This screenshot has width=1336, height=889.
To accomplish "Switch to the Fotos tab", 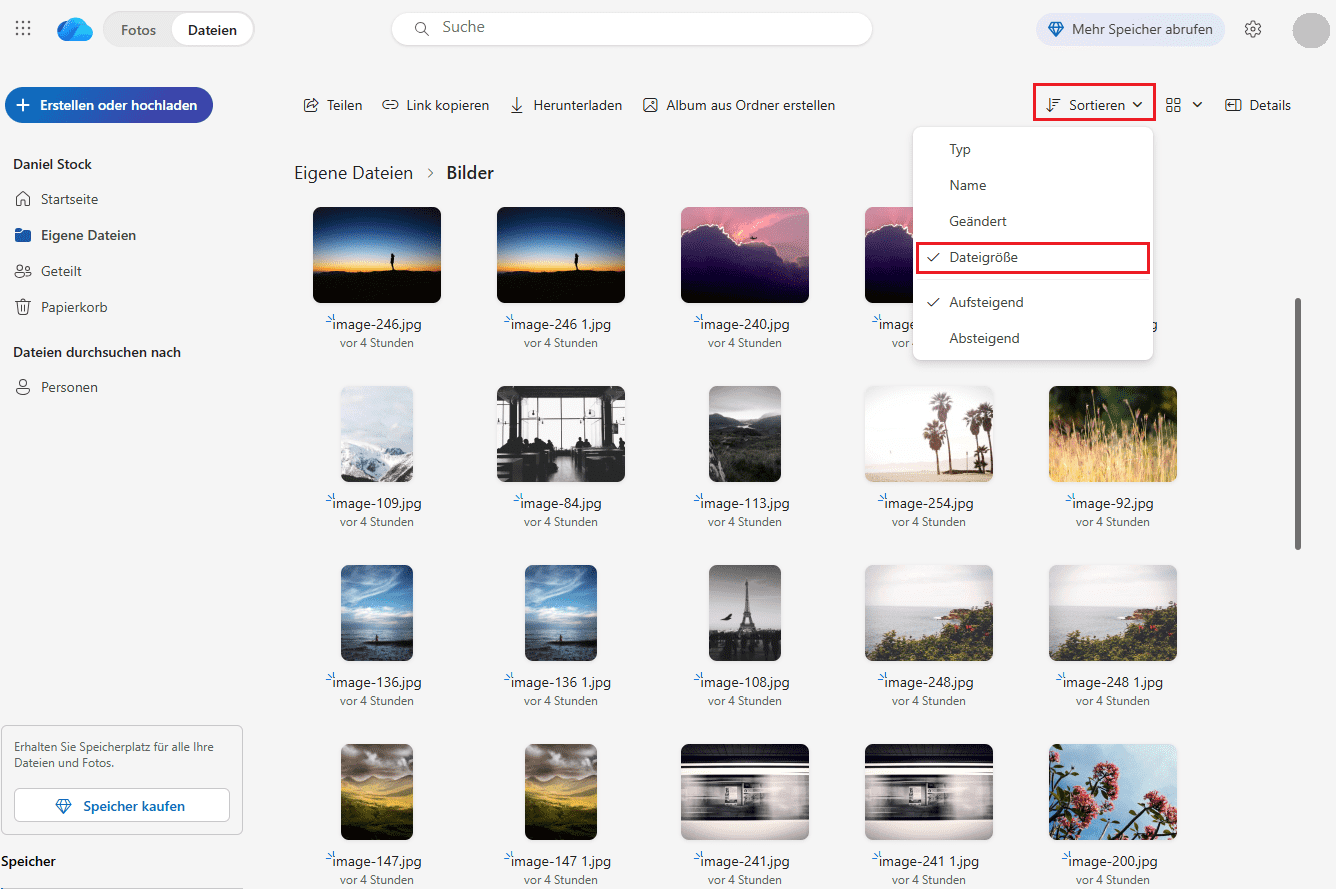I will tap(138, 30).
